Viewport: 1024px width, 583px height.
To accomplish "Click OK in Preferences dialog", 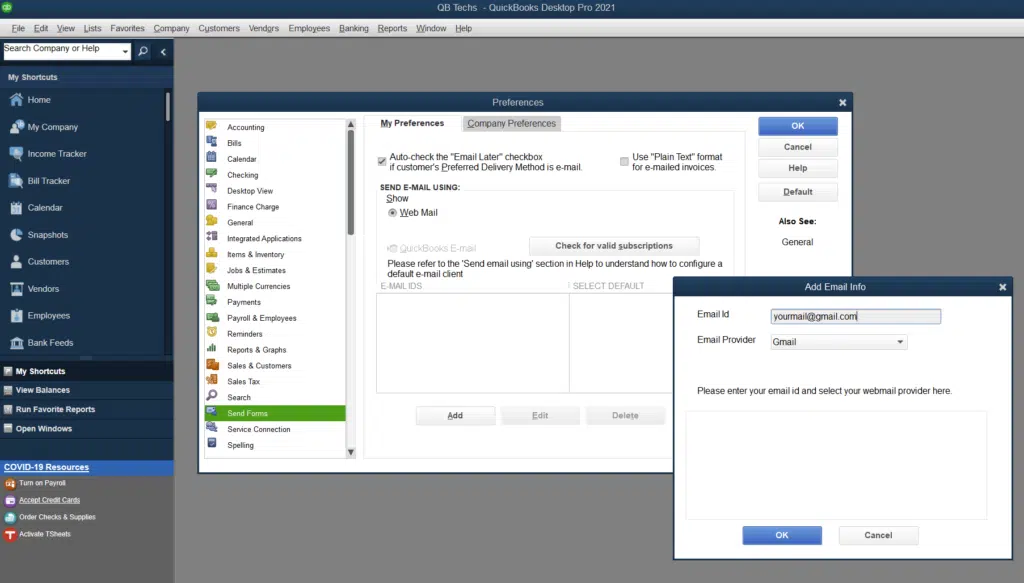I will (797, 126).
